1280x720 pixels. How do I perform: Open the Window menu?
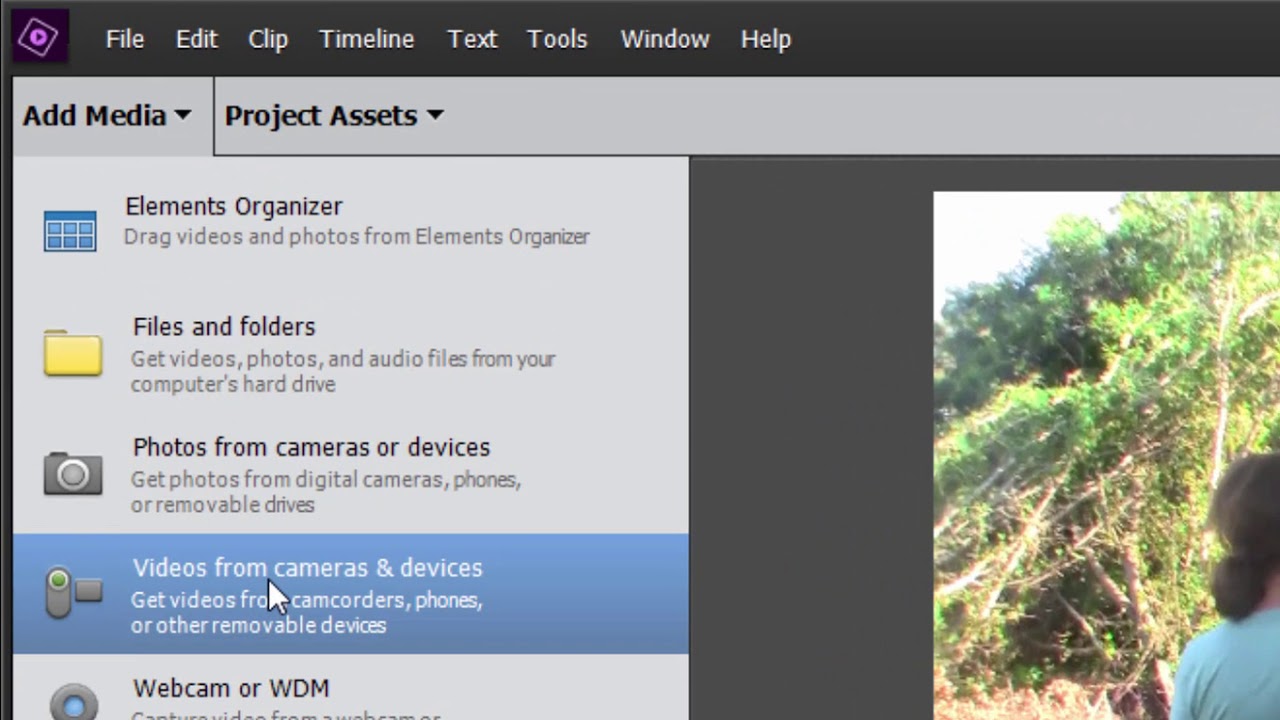click(664, 39)
